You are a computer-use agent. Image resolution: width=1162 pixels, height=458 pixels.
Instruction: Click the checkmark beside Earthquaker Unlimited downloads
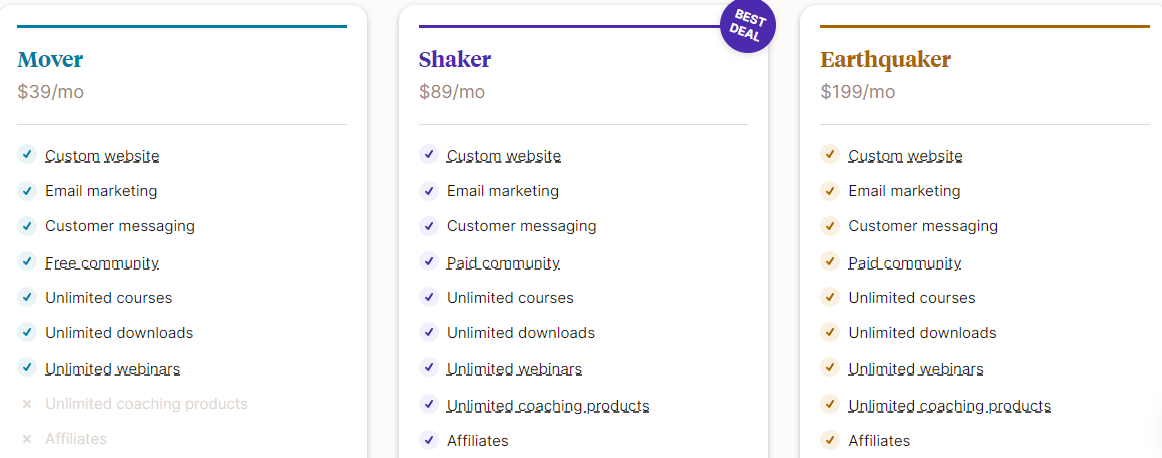click(829, 332)
